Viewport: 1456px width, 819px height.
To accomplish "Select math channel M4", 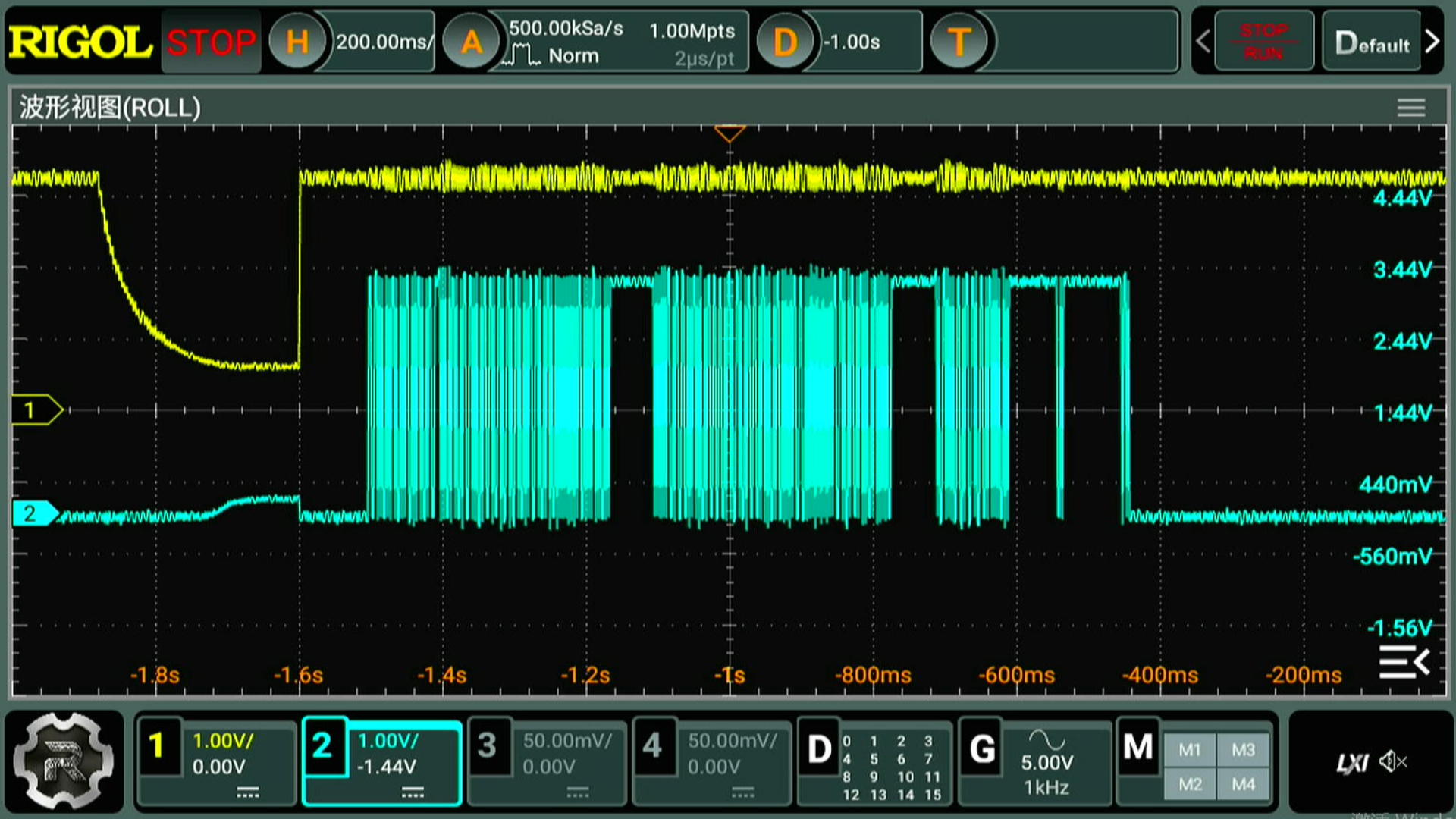I will [x=1243, y=784].
